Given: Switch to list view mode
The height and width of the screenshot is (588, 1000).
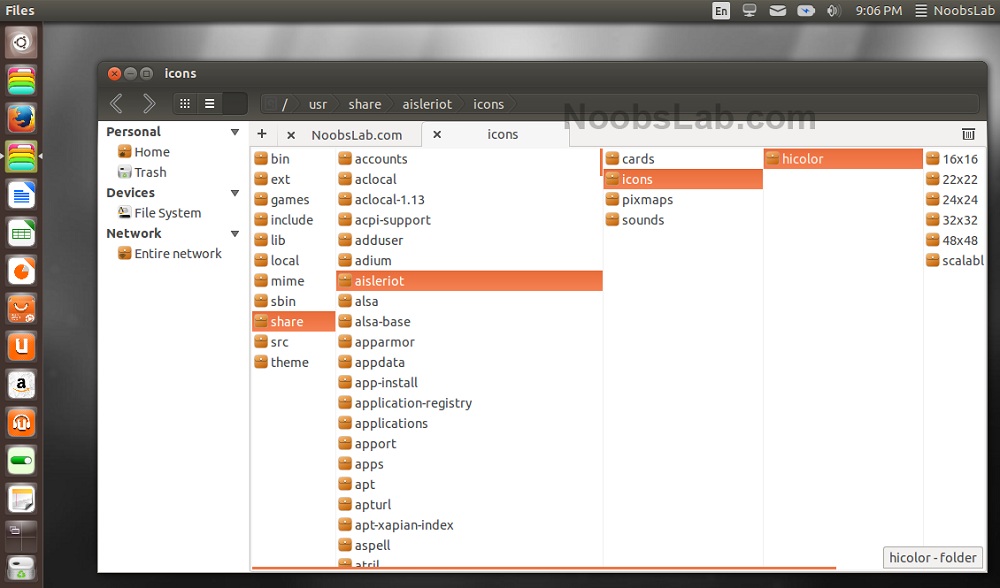Looking at the screenshot, I should pyautogui.click(x=209, y=103).
